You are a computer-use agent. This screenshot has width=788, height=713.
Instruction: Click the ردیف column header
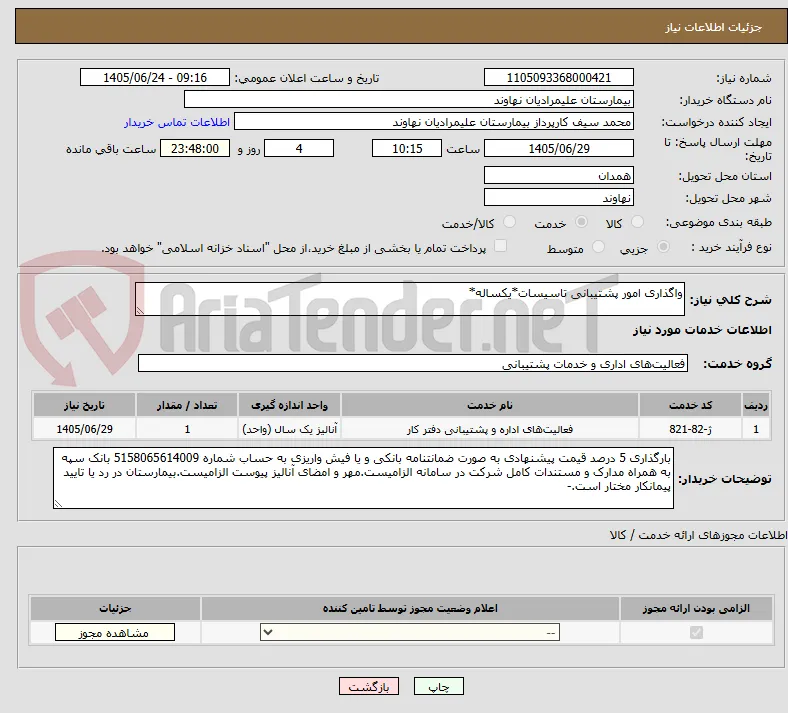(x=756, y=405)
